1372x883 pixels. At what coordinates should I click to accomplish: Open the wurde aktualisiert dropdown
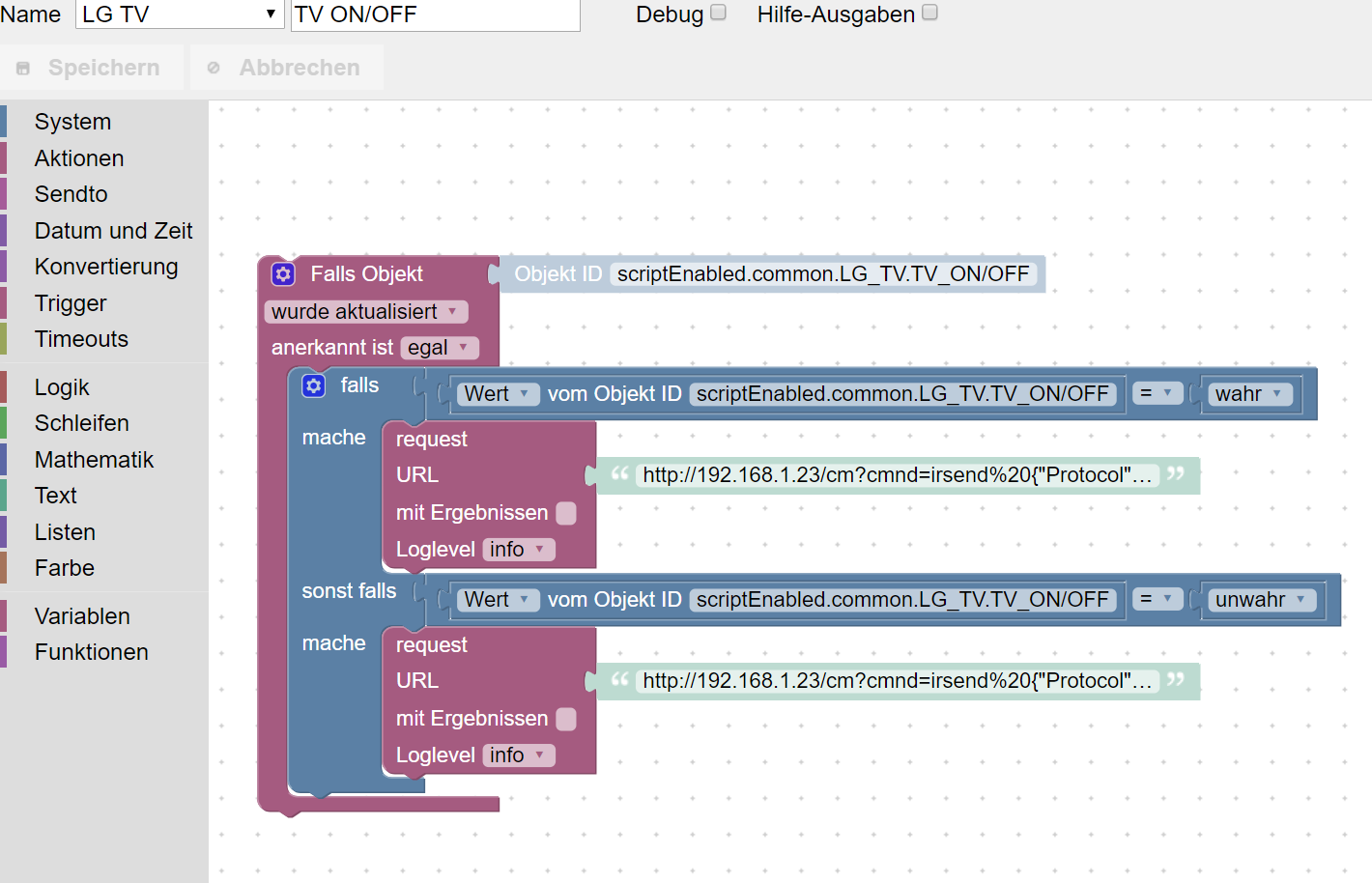click(x=365, y=312)
